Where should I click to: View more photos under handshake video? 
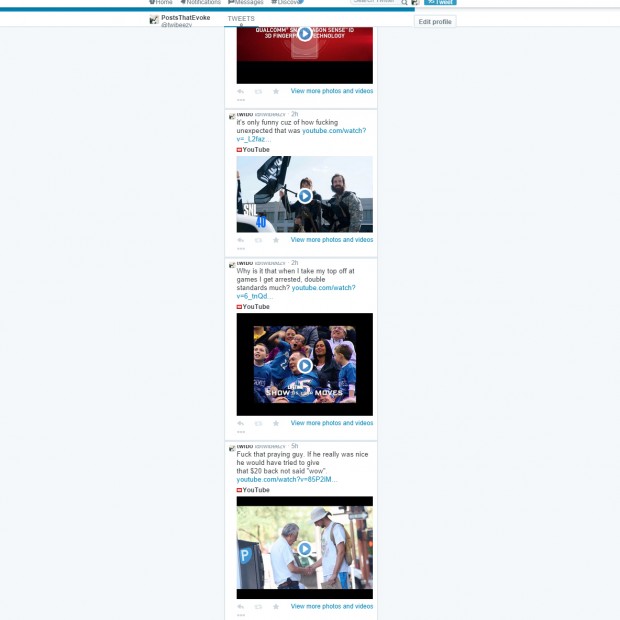[332, 606]
